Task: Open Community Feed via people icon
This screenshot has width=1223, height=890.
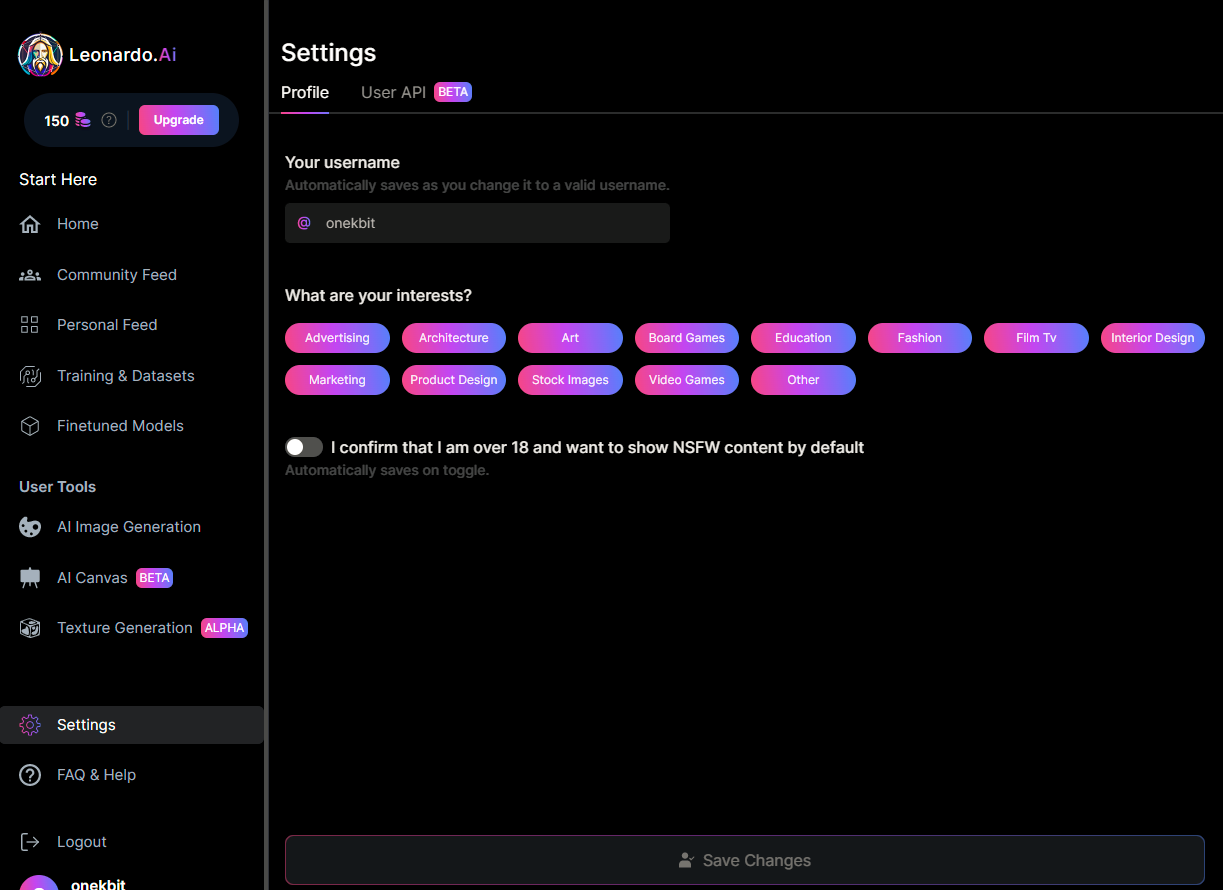Action: click(30, 275)
